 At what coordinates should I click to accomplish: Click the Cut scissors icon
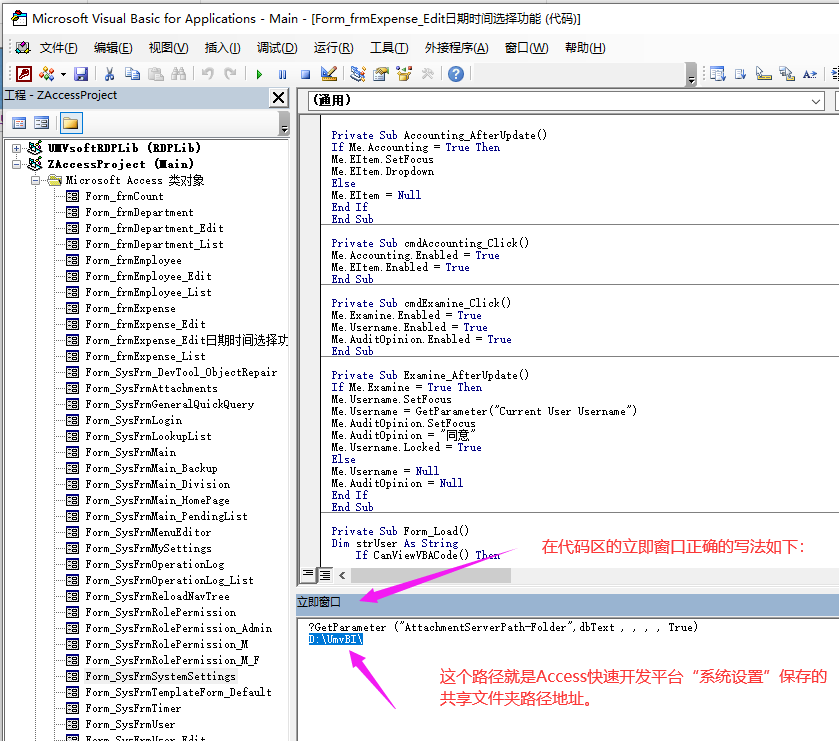click(109, 74)
